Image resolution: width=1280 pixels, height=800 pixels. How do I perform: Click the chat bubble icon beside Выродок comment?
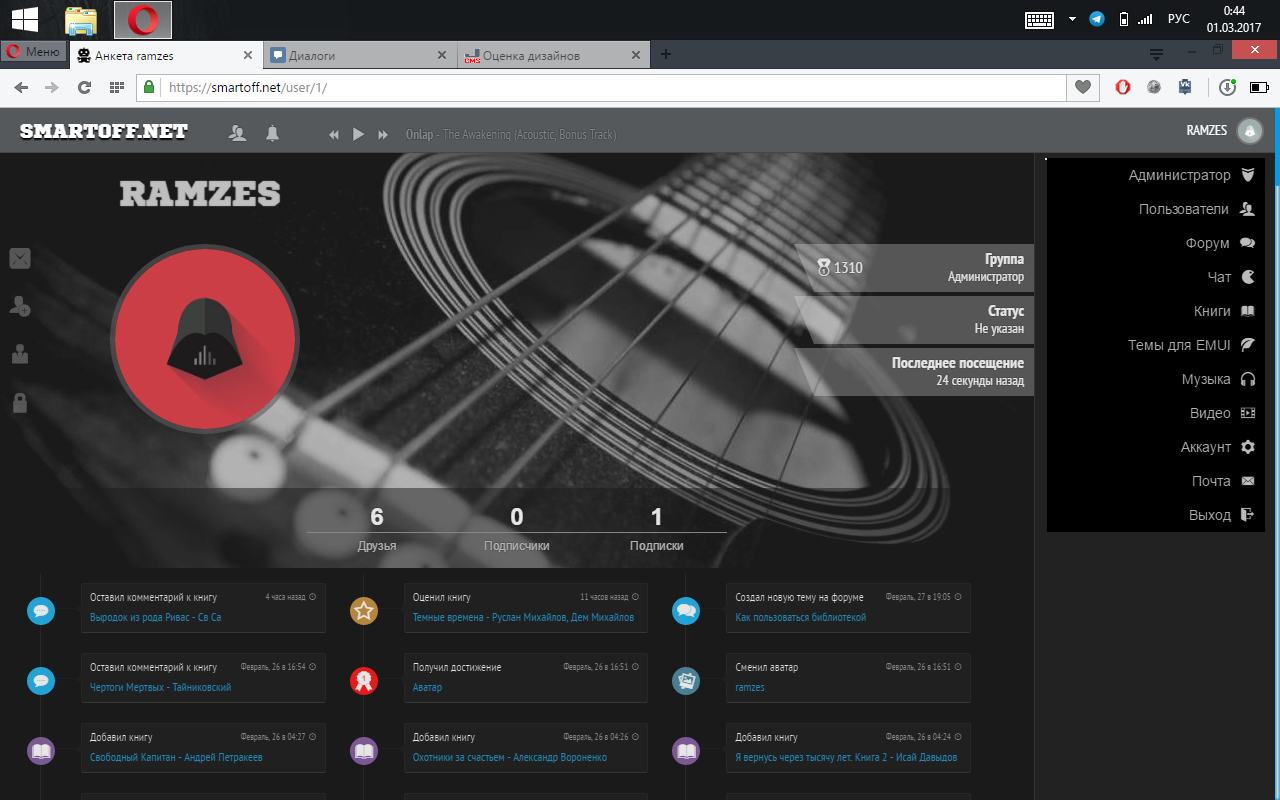[x=41, y=611]
